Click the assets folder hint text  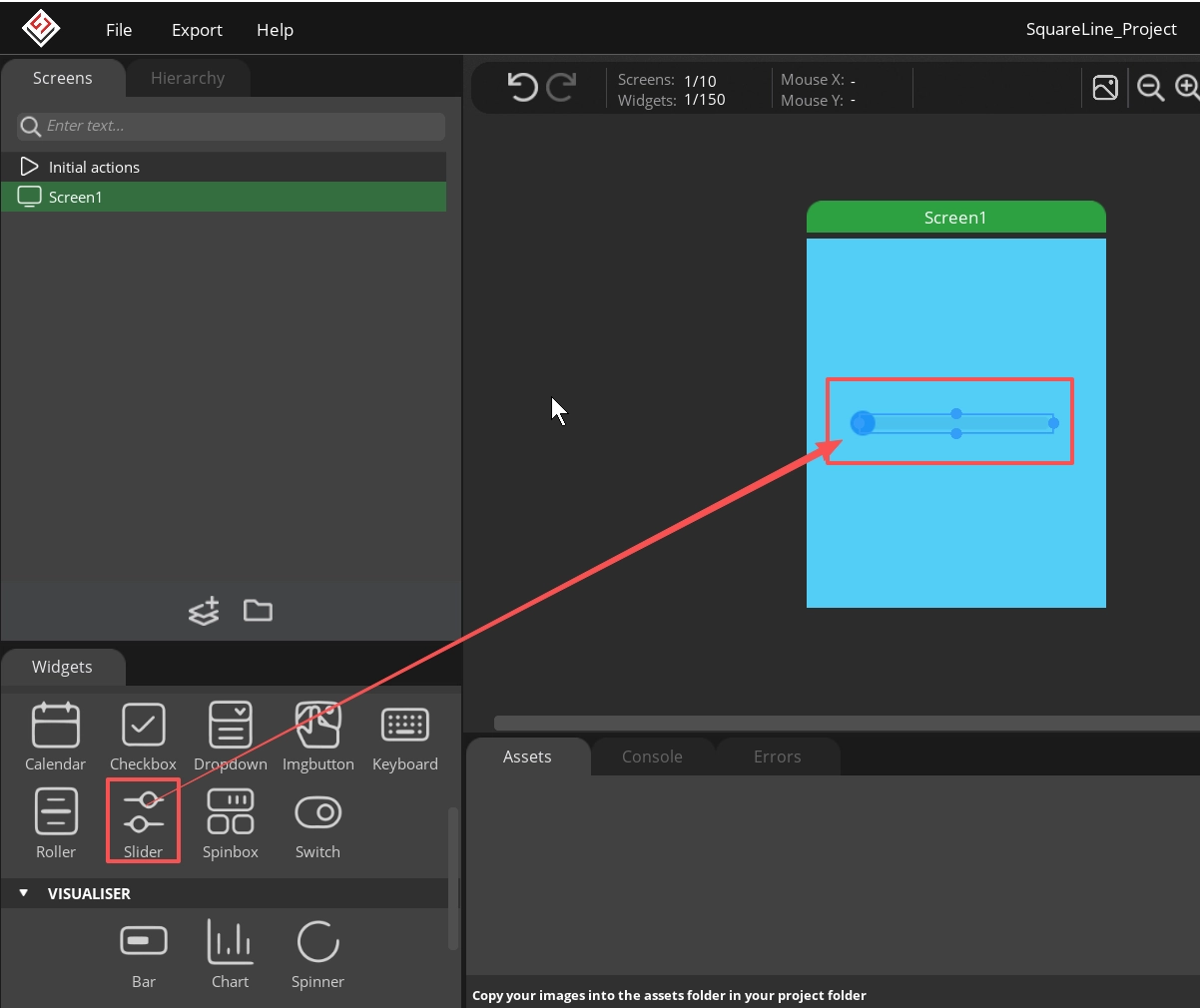click(669, 995)
